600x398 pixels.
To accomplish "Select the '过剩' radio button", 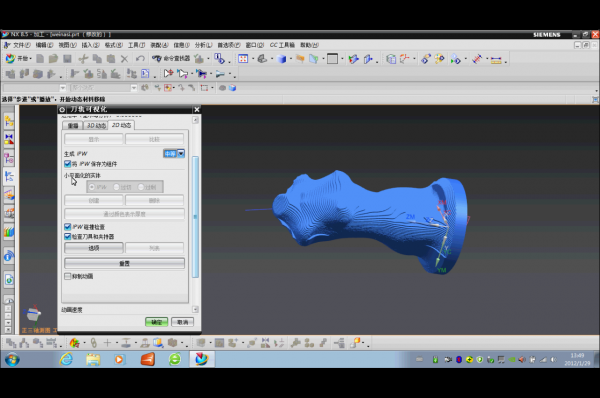I will coord(141,187).
